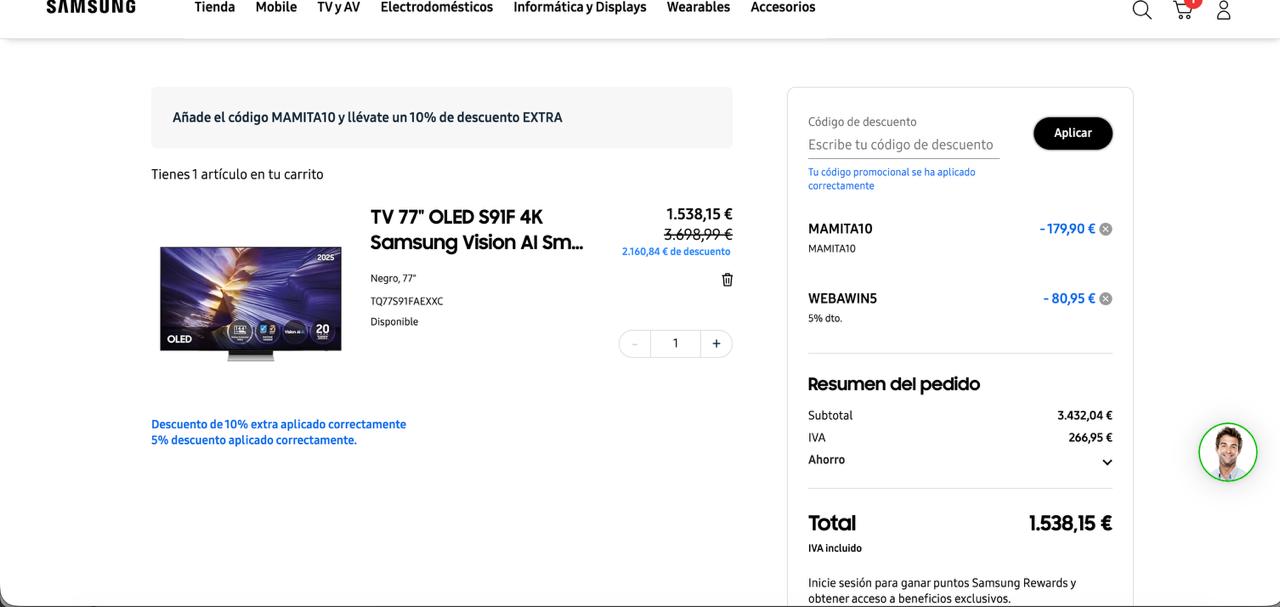Click the discount code input field

click(902, 145)
